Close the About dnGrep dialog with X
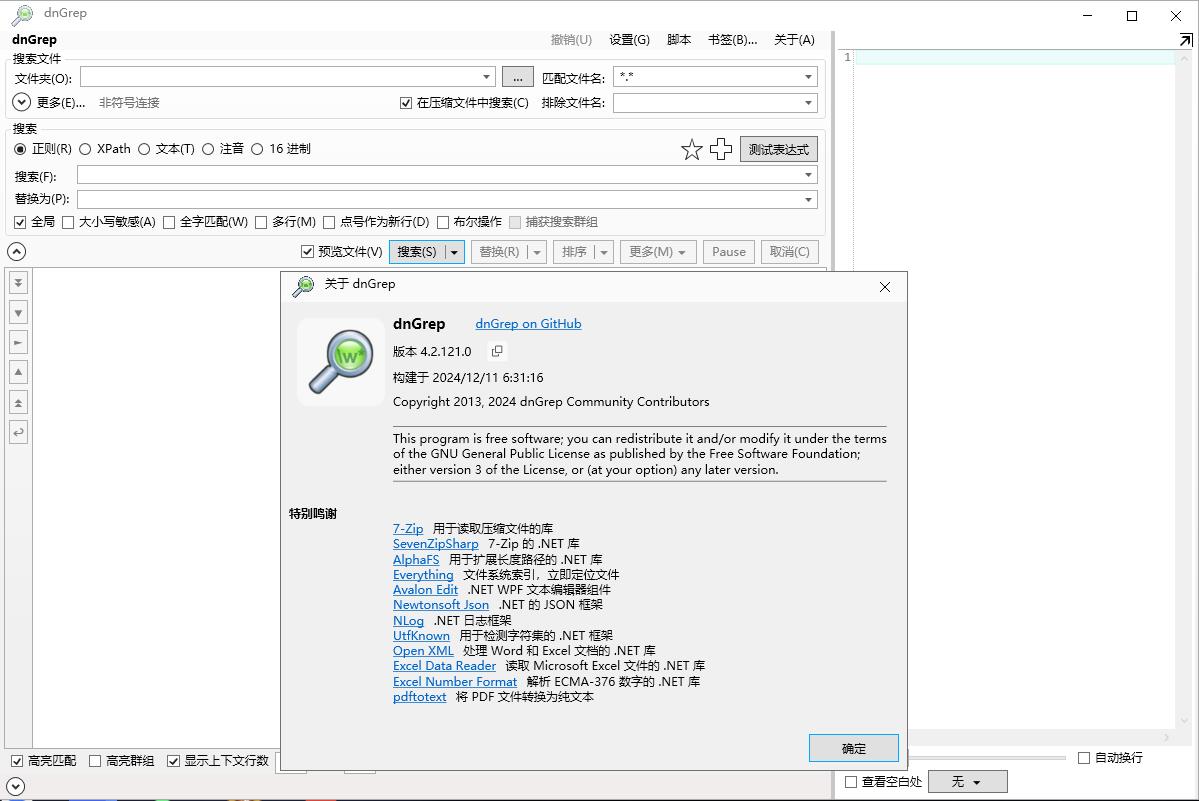This screenshot has width=1199, height=801. pos(885,287)
